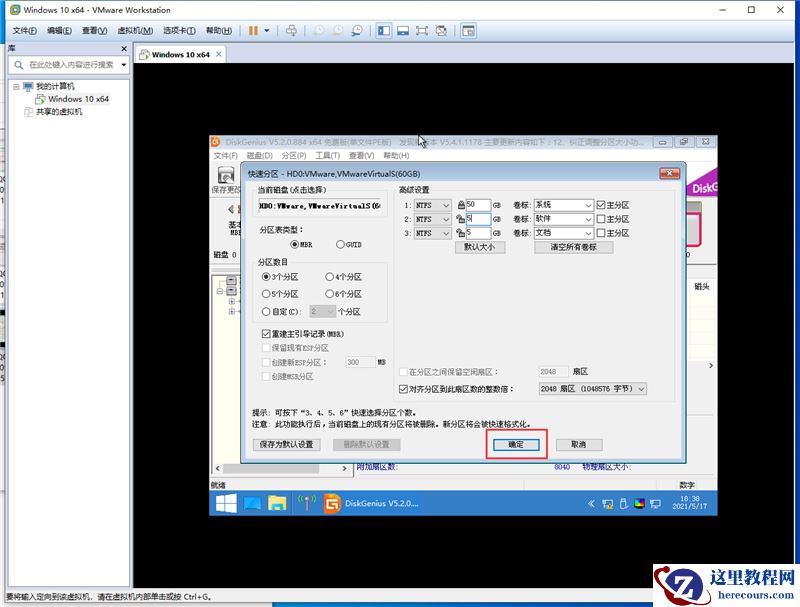800x607 pixels.
Task: Open file system dropdown for partition 2
Action: point(432,219)
